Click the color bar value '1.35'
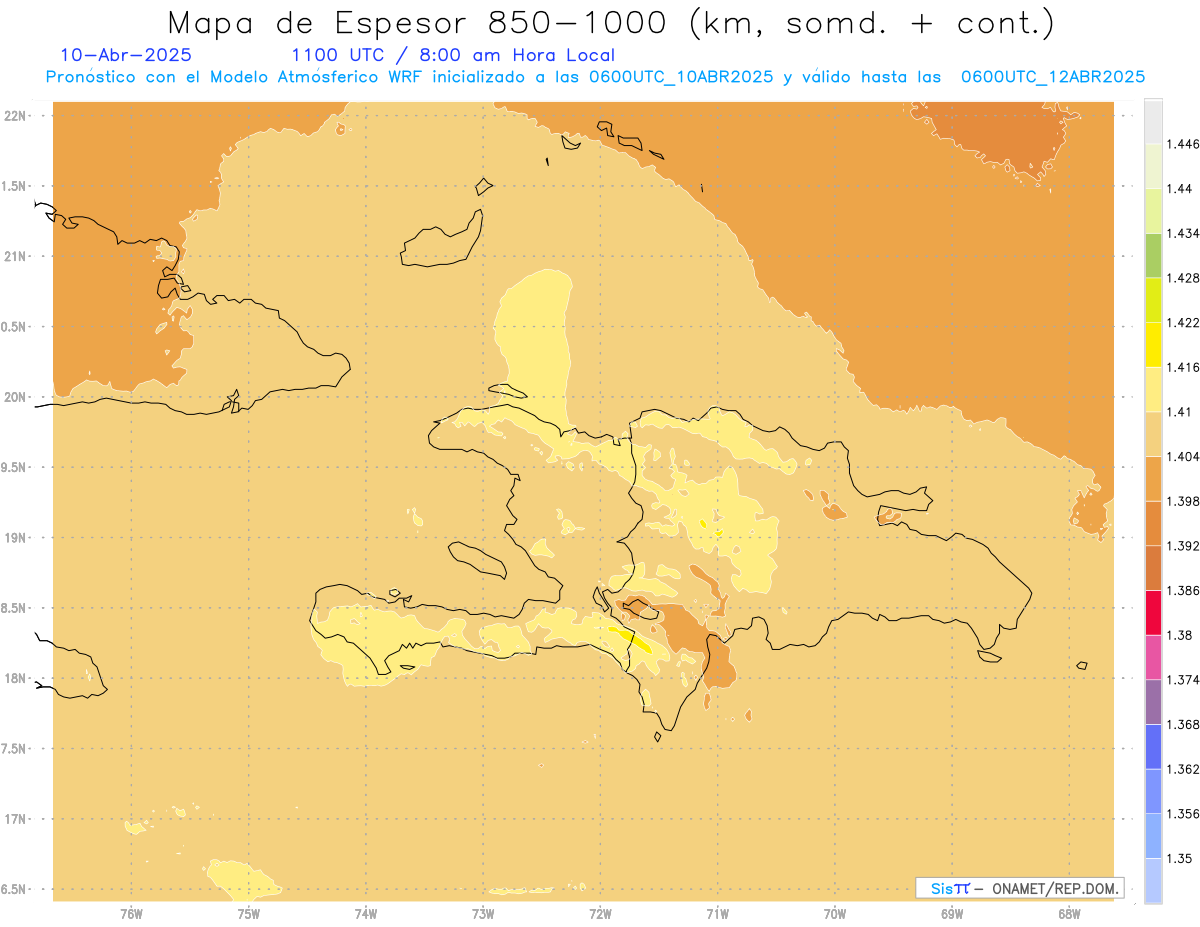This screenshot has height=927, width=1200. pyautogui.click(x=1180, y=858)
